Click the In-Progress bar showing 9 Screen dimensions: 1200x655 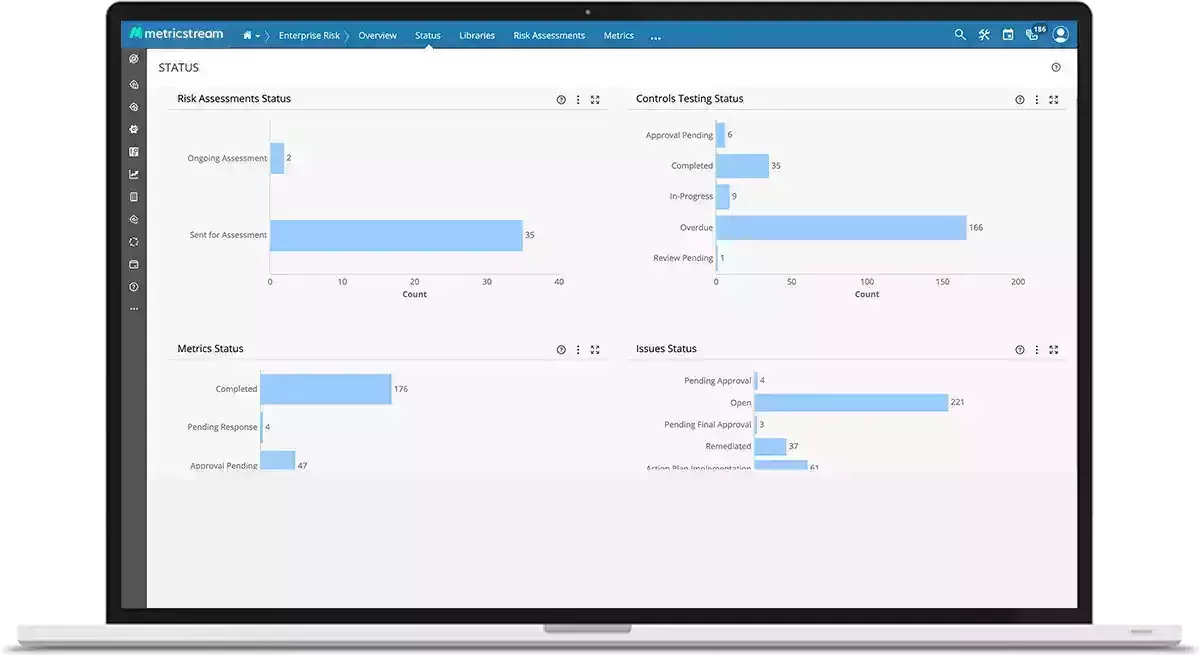pos(723,197)
